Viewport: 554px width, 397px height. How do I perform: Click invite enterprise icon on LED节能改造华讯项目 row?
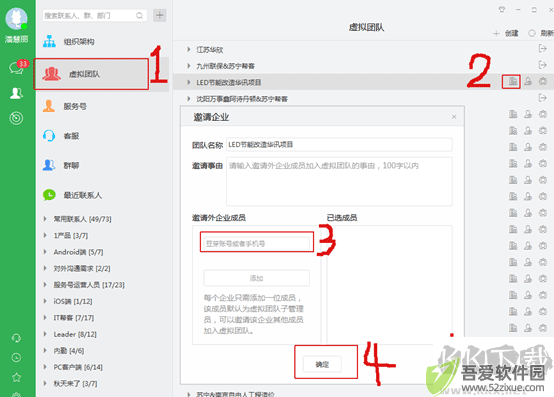(513, 82)
